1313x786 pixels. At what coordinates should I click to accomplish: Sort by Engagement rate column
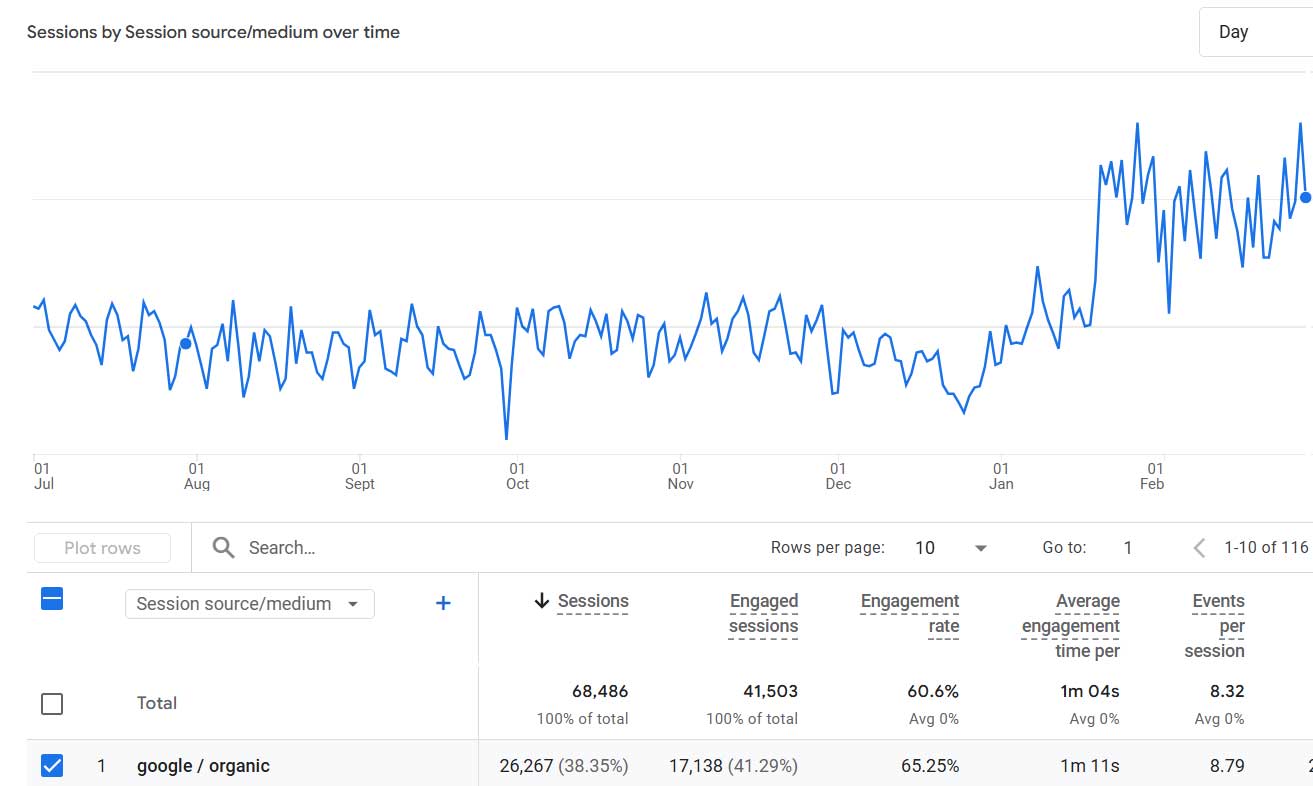[x=909, y=613]
